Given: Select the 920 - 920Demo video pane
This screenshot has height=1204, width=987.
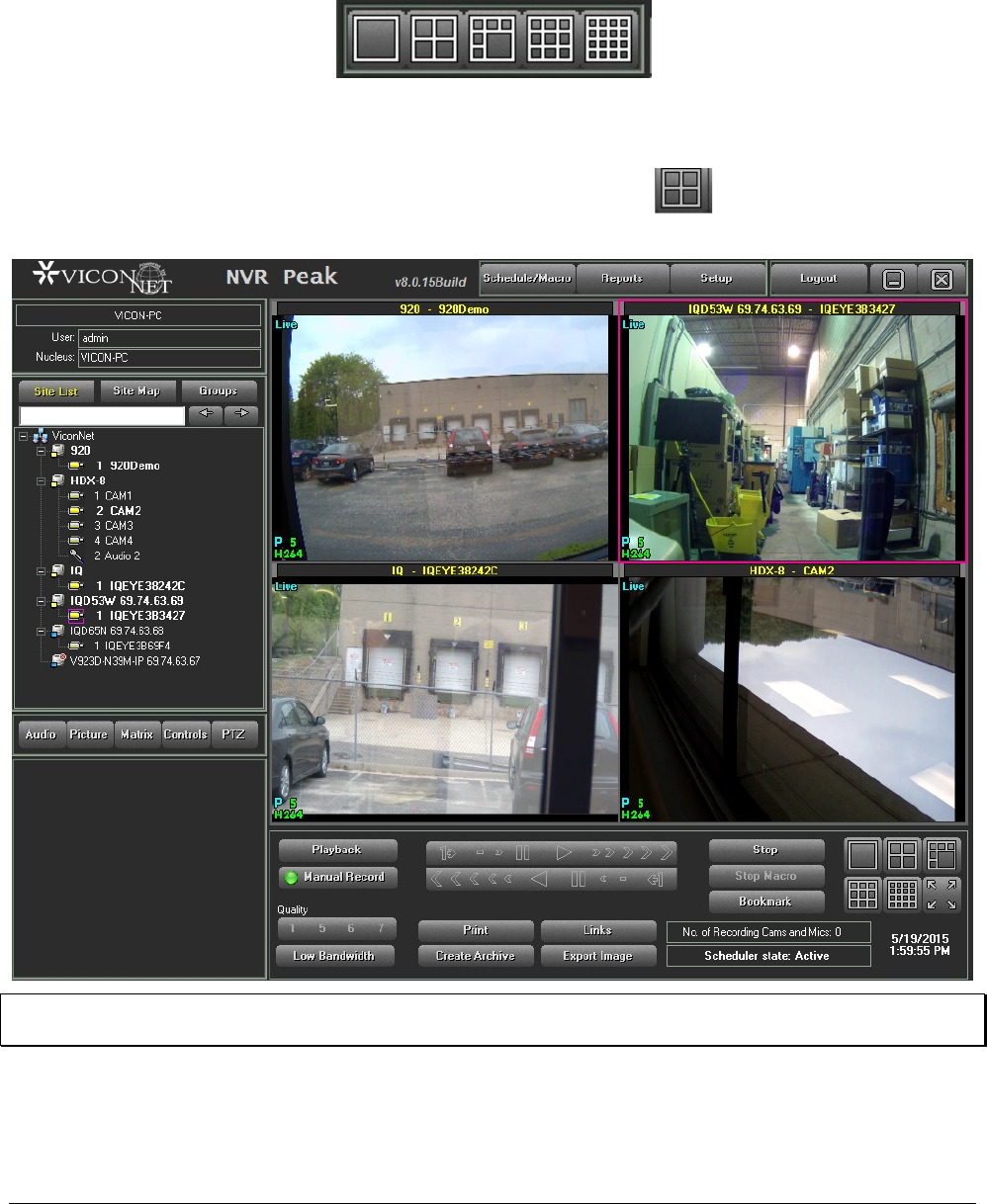Looking at the screenshot, I should pos(443,431).
